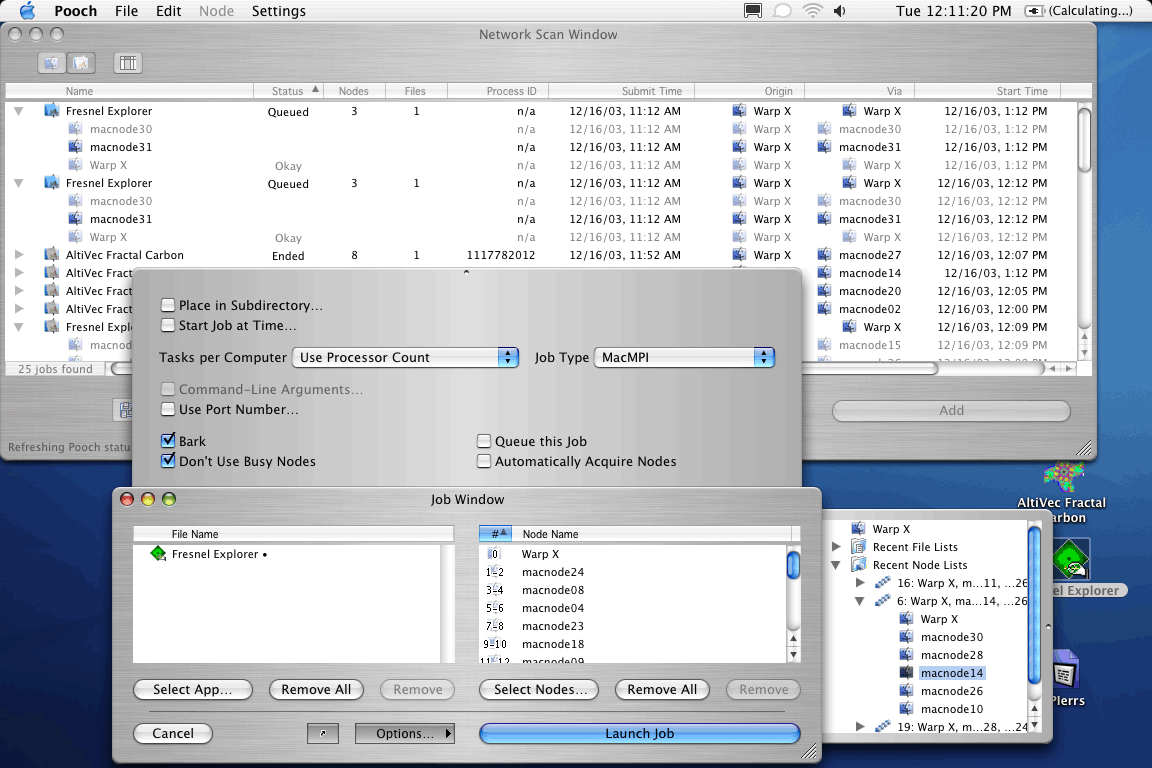
Task: Check Automatically Acquire Nodes
Action: [484, 461]
